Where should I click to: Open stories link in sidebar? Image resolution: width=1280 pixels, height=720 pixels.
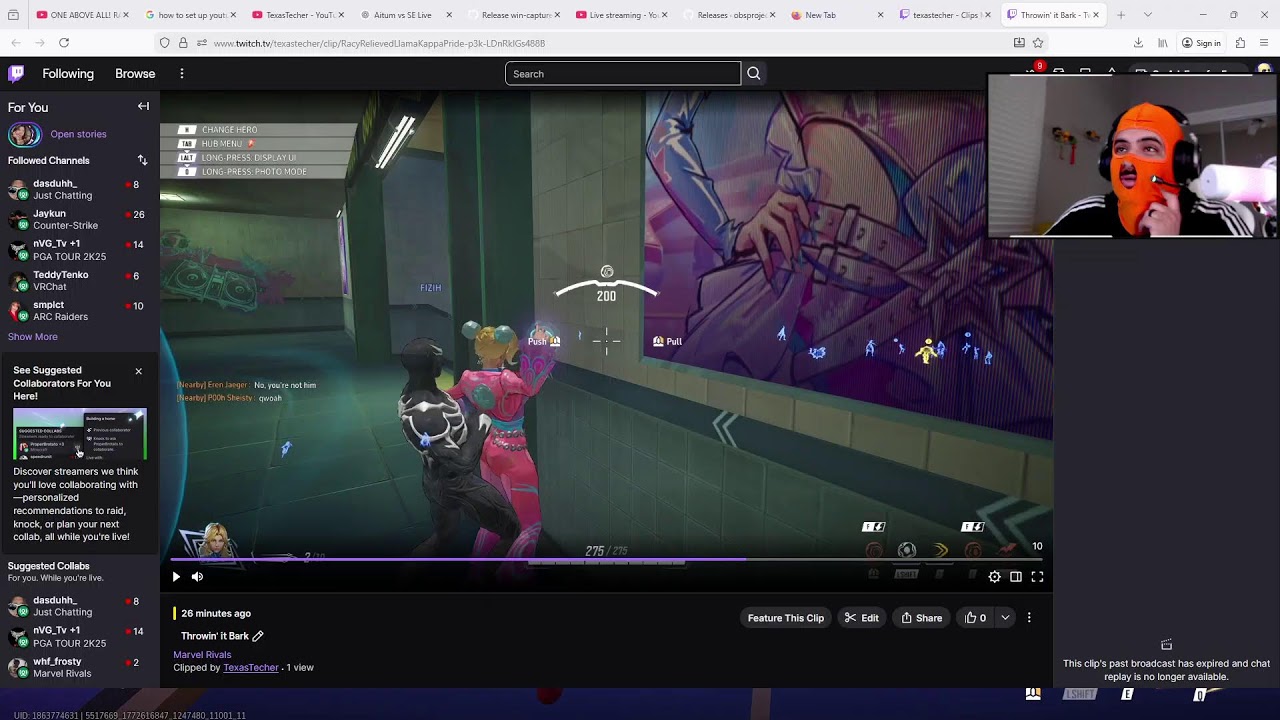[x=78, y=134]
